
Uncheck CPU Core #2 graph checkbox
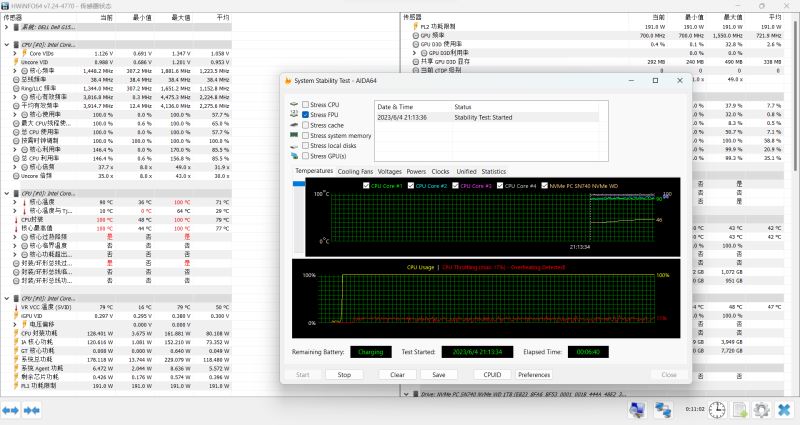[411, 186]
